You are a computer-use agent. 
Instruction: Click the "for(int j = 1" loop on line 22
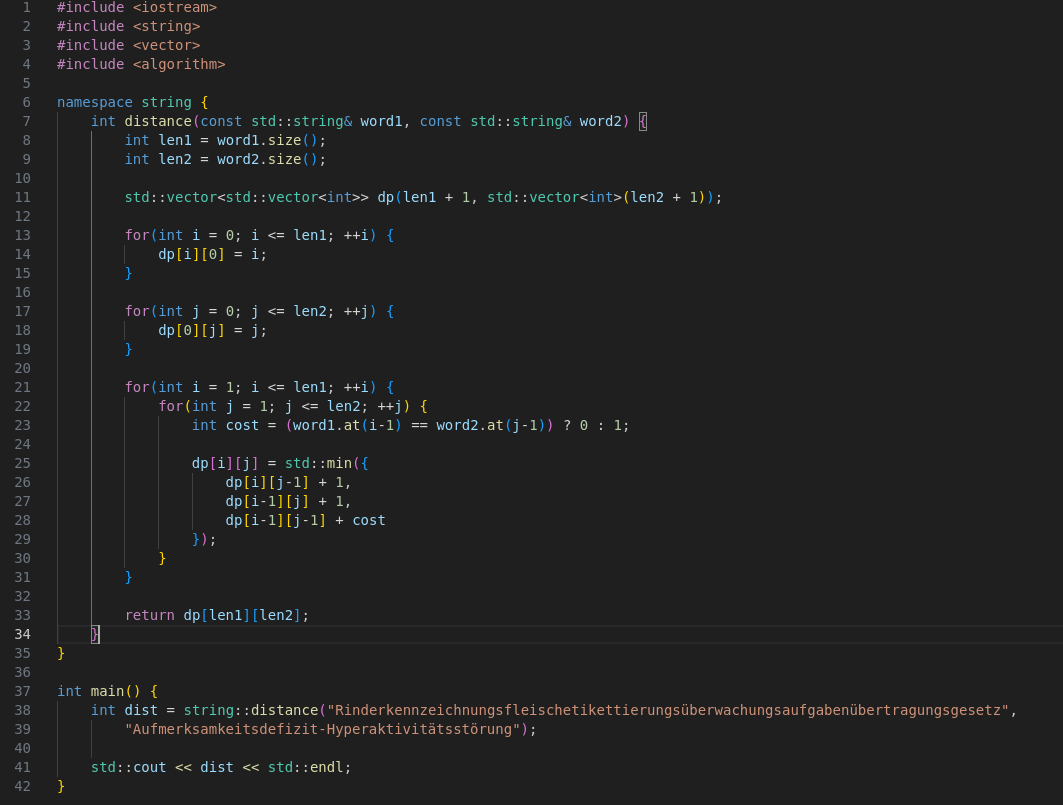[x=213, y=406]
